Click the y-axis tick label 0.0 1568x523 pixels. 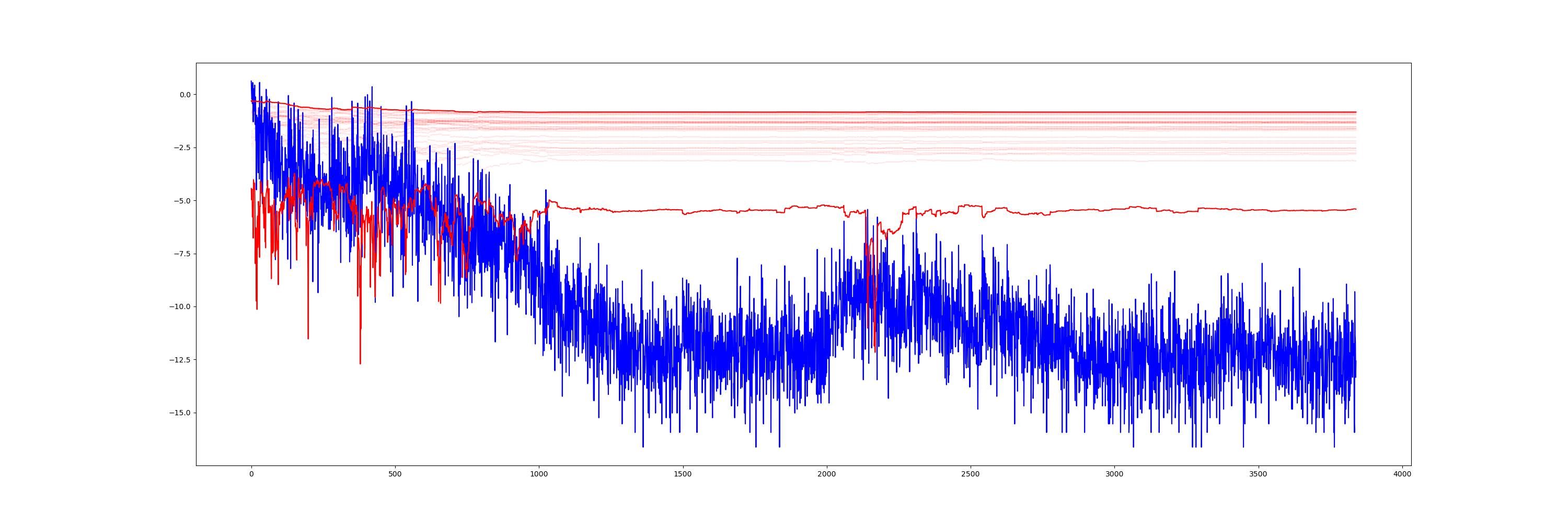click(x=185, y=94)
